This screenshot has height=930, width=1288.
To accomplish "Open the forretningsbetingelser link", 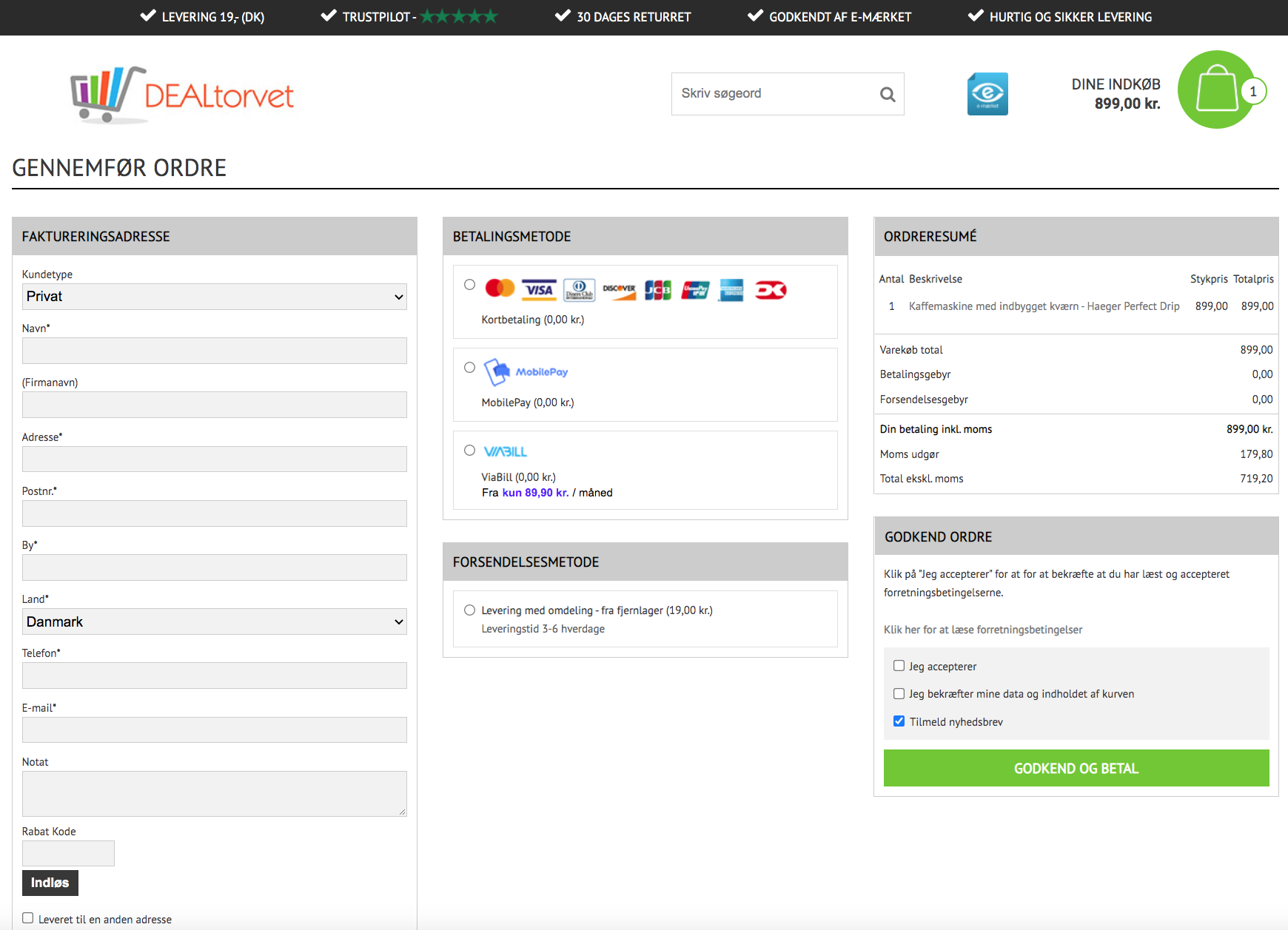I will 982,630.
